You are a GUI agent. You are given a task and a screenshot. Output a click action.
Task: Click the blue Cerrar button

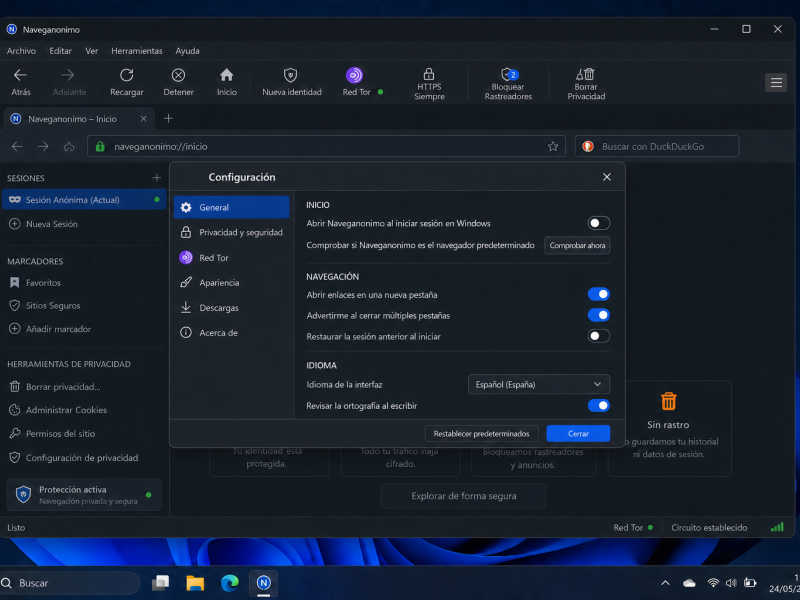tap(578, 434)
